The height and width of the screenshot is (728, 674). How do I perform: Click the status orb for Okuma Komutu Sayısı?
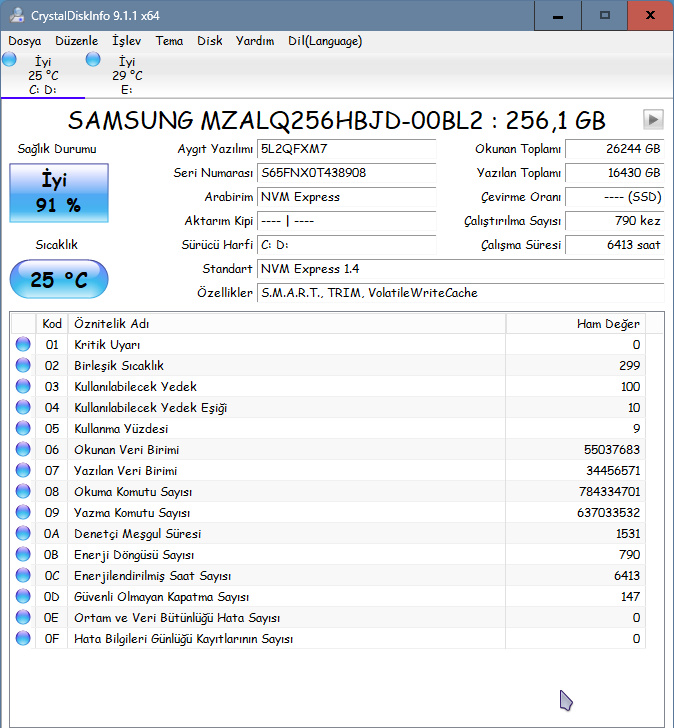[23, 491]
